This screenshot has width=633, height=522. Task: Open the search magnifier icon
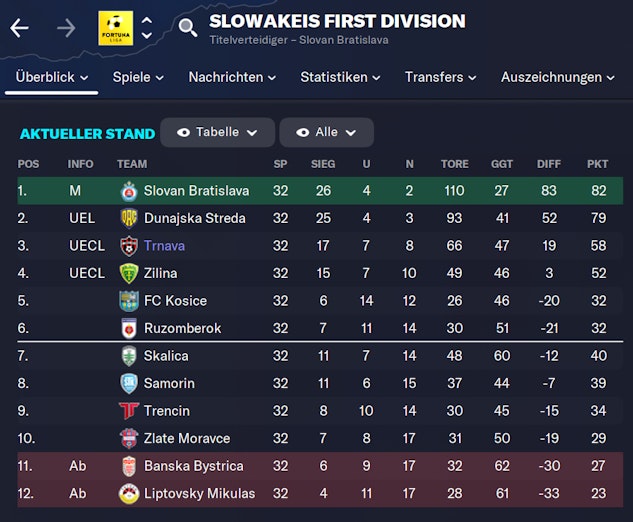click(188, 28)
